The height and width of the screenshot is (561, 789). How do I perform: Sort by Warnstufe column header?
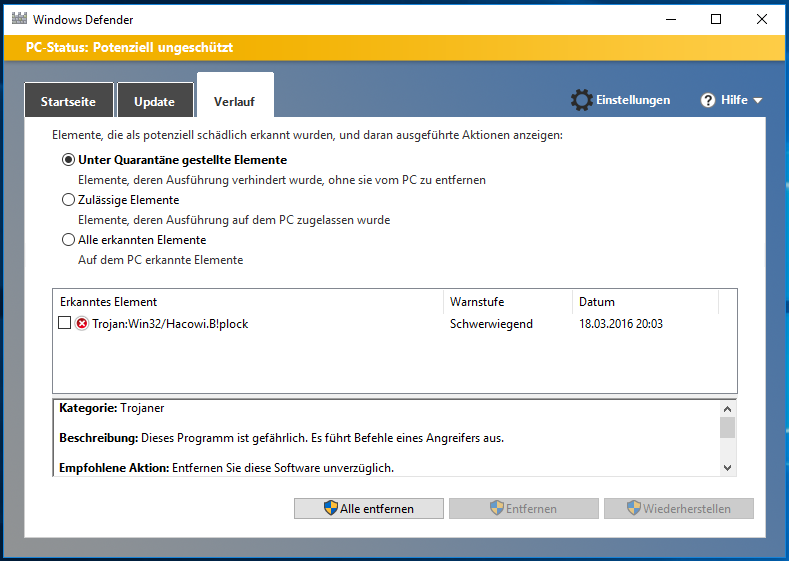tap(508, 302)
